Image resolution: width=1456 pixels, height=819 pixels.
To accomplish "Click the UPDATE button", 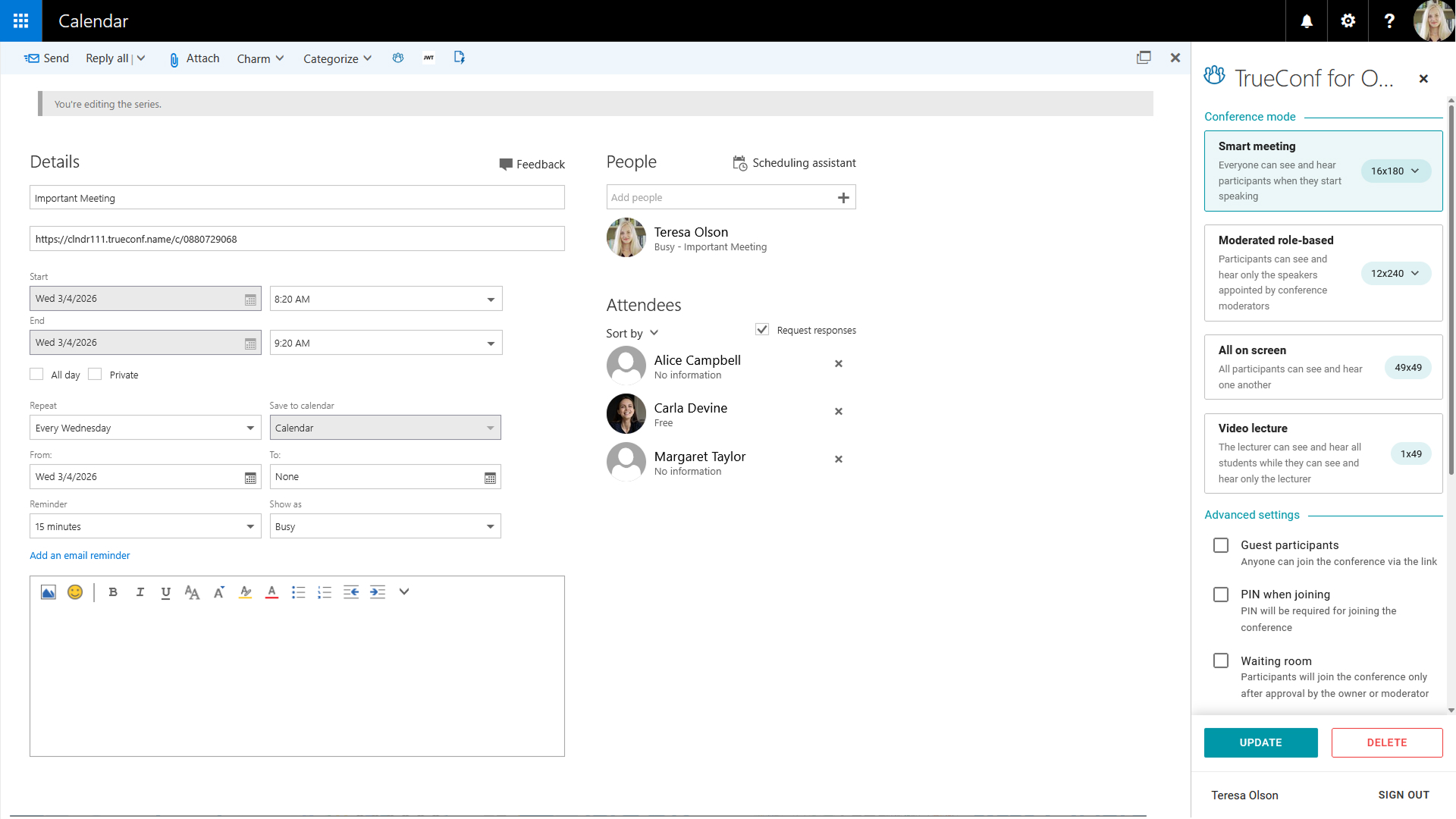I will coord(1260,743).
